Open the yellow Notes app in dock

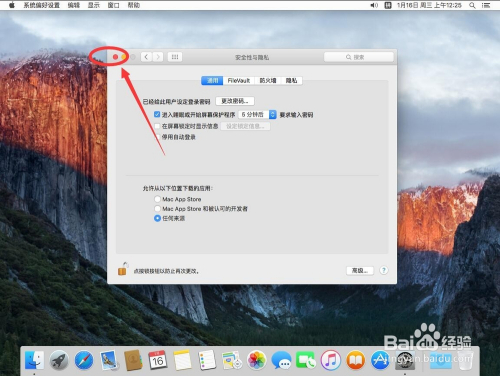[182, 361]
